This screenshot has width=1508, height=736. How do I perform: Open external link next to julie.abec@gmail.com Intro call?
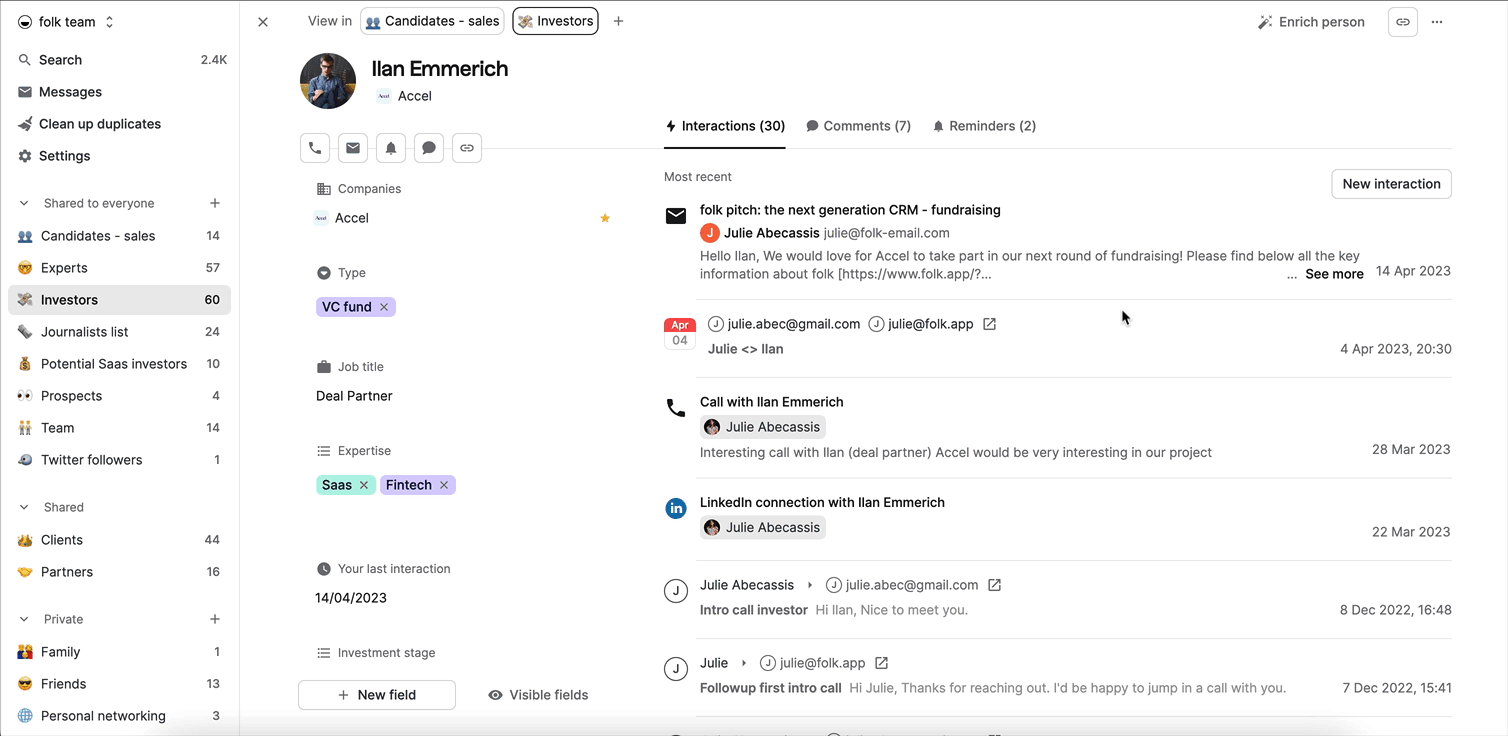994,585
